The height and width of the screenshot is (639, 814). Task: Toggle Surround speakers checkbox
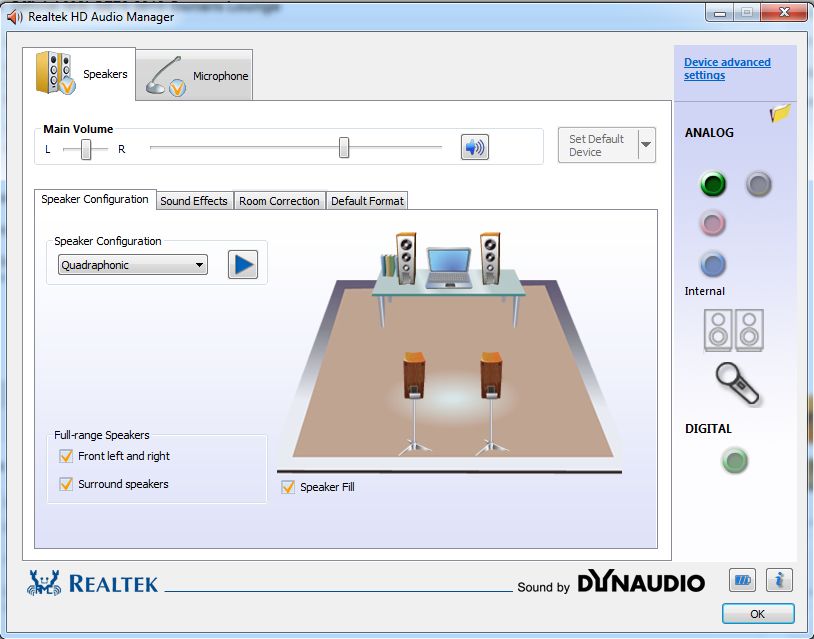tap(66, 484)
